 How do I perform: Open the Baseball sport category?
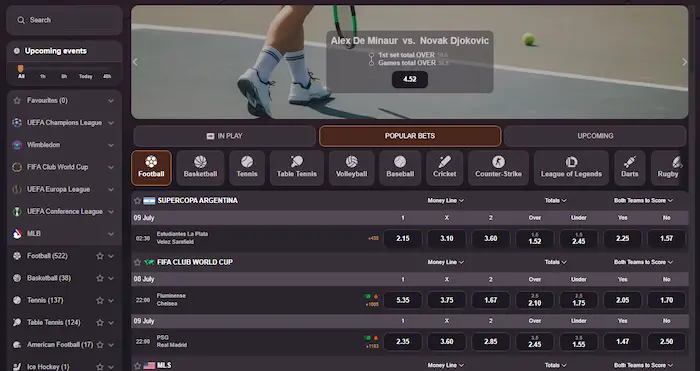[x=400, y=168]
